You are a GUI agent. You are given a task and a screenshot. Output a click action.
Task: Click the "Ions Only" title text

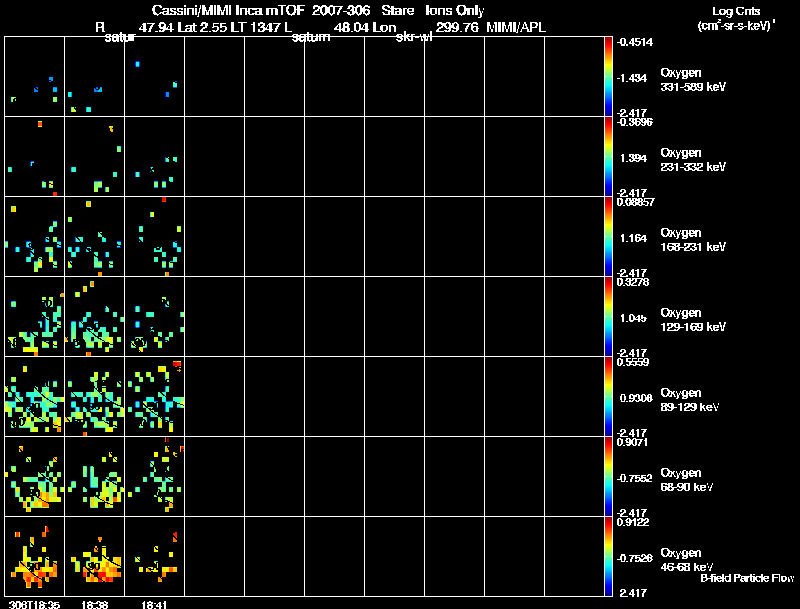tap(455, 10)
